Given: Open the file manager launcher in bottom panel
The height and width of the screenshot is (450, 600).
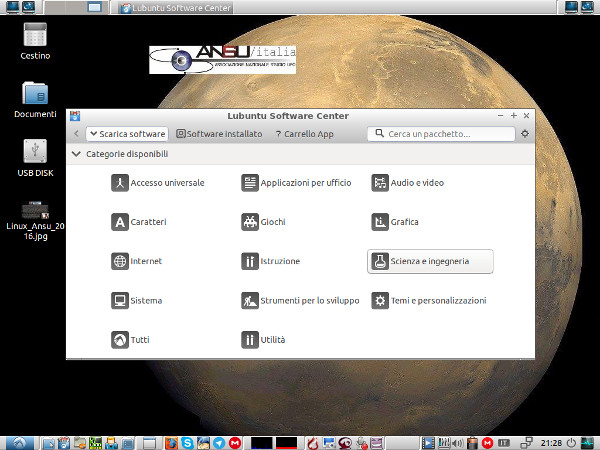Looking at the screenshot, I should tap(80, 443).
